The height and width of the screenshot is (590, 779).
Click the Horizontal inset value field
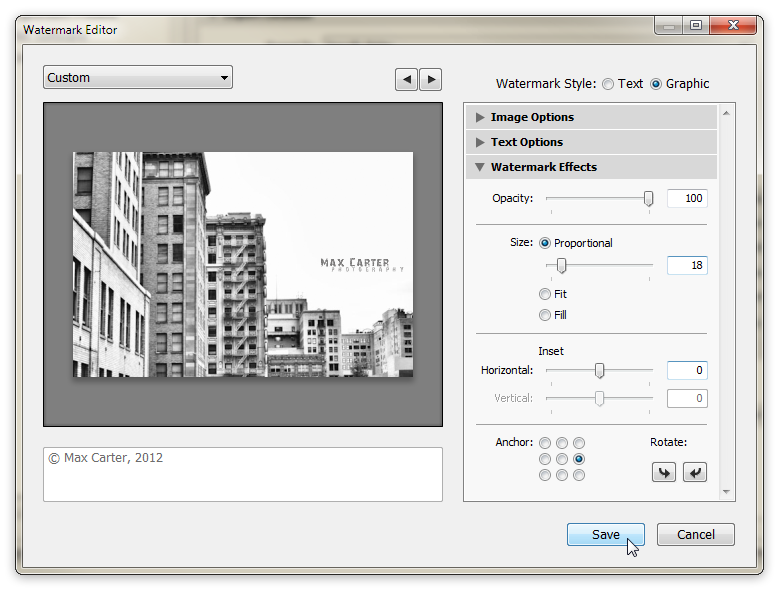point(687,370)
